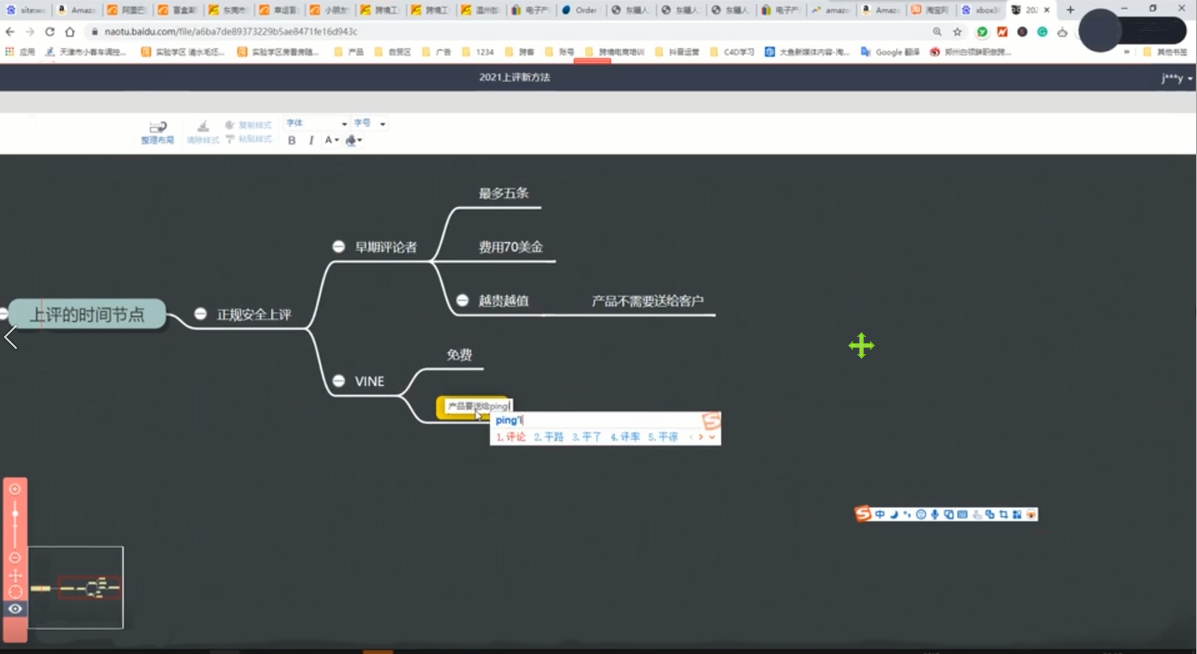Toggle the navigator eye icon
The image size is (1197, 654).
tap(15, 609)
